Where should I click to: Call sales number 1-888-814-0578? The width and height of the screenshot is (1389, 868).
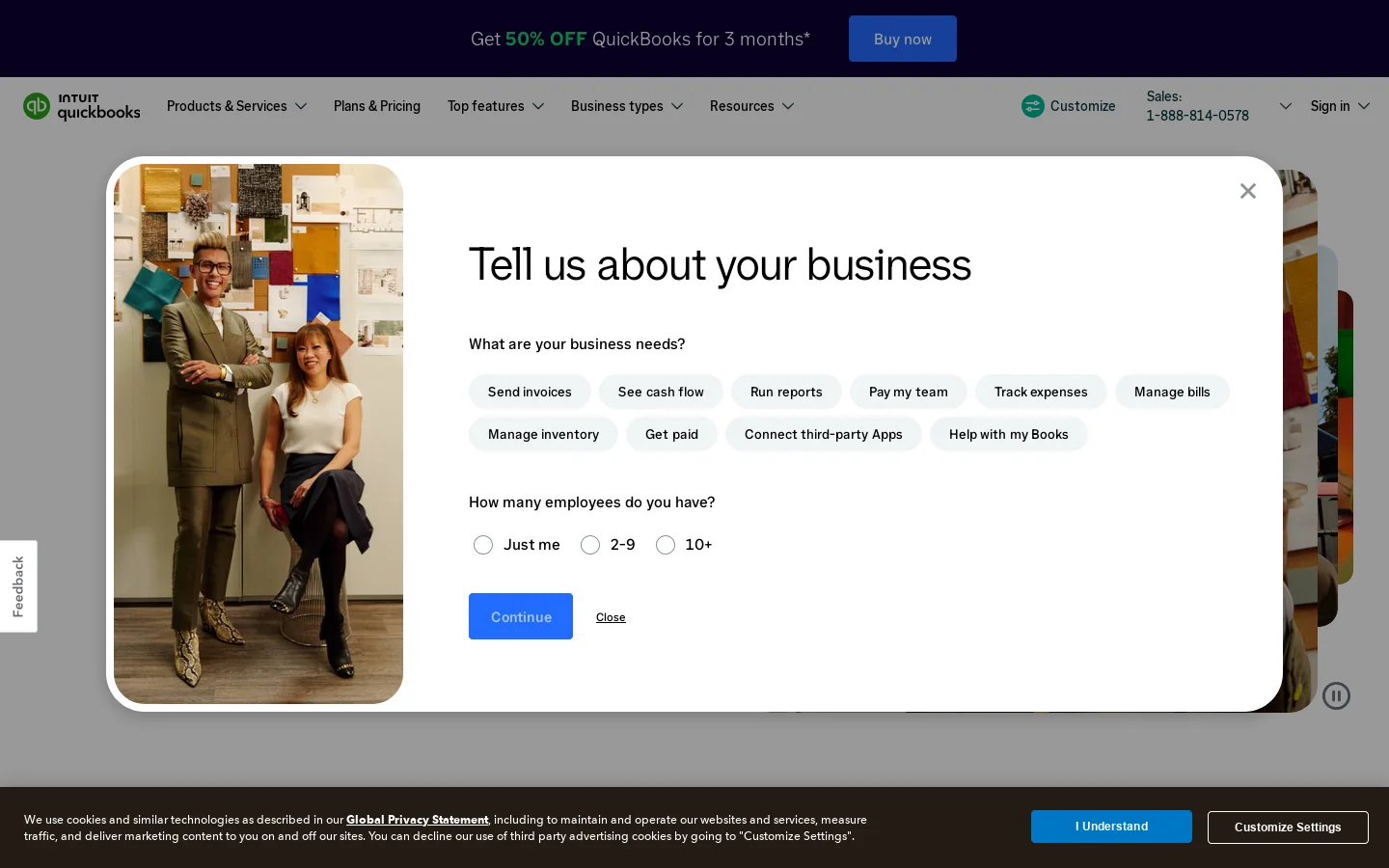(x=1197, y=116)
